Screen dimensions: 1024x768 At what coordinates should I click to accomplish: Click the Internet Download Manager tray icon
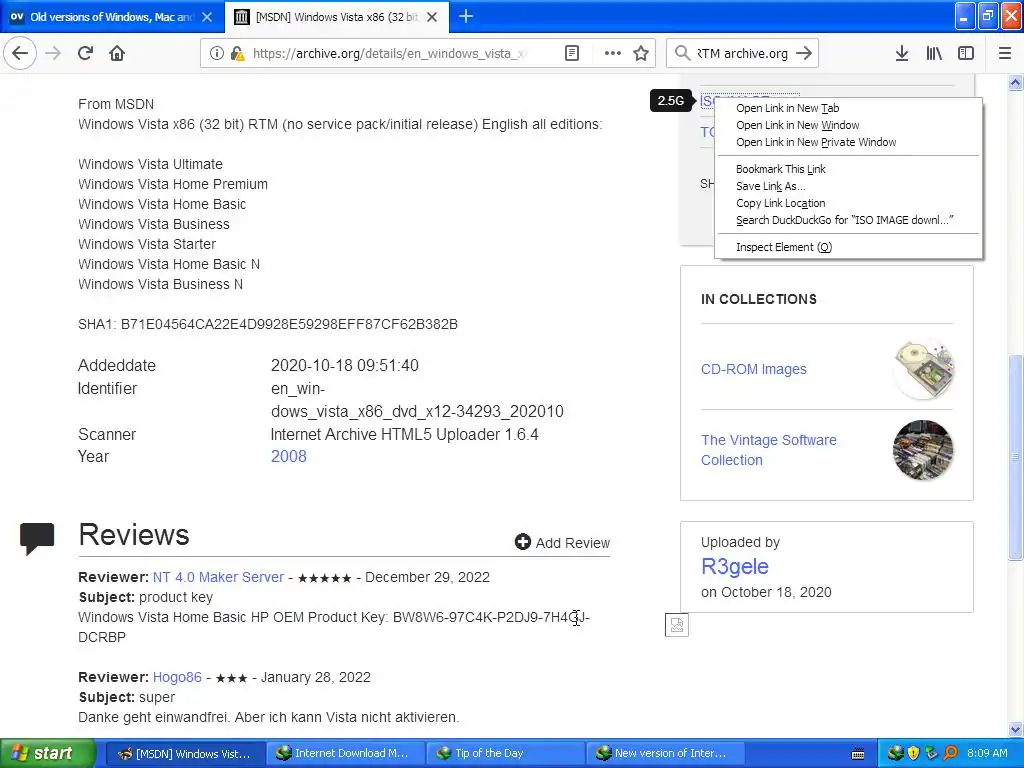[895, 753]
